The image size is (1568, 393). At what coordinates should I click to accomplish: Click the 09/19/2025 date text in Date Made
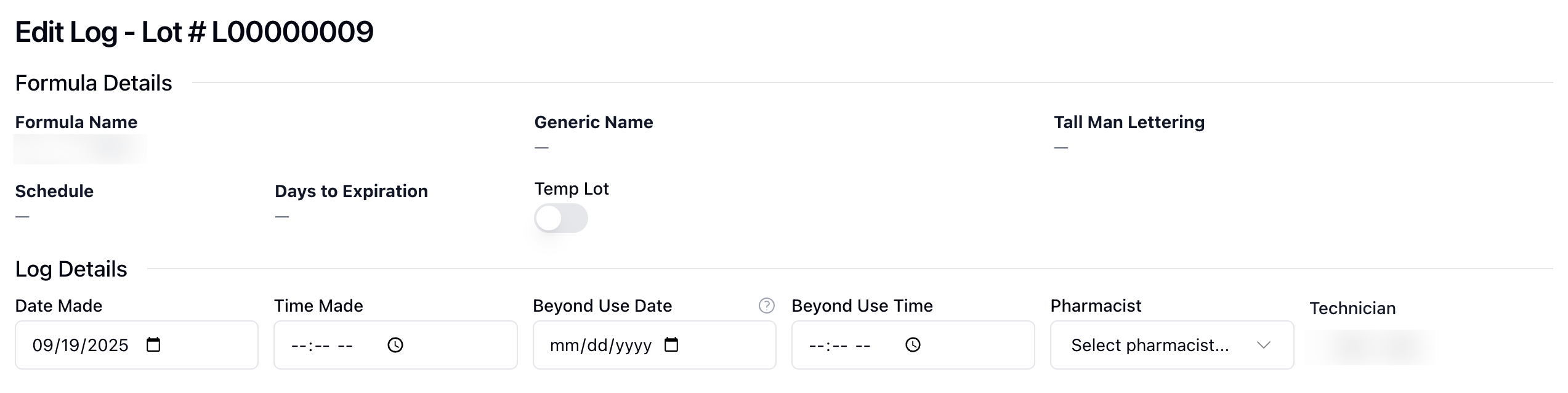point(80,345)
